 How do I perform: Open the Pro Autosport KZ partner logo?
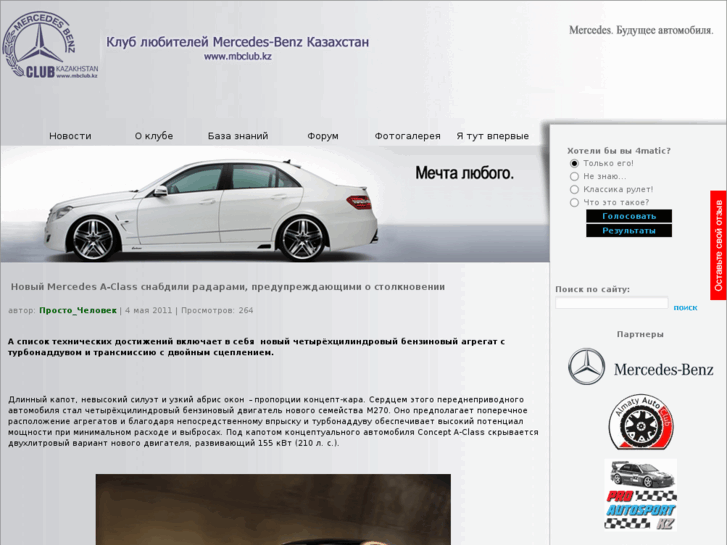640,495
